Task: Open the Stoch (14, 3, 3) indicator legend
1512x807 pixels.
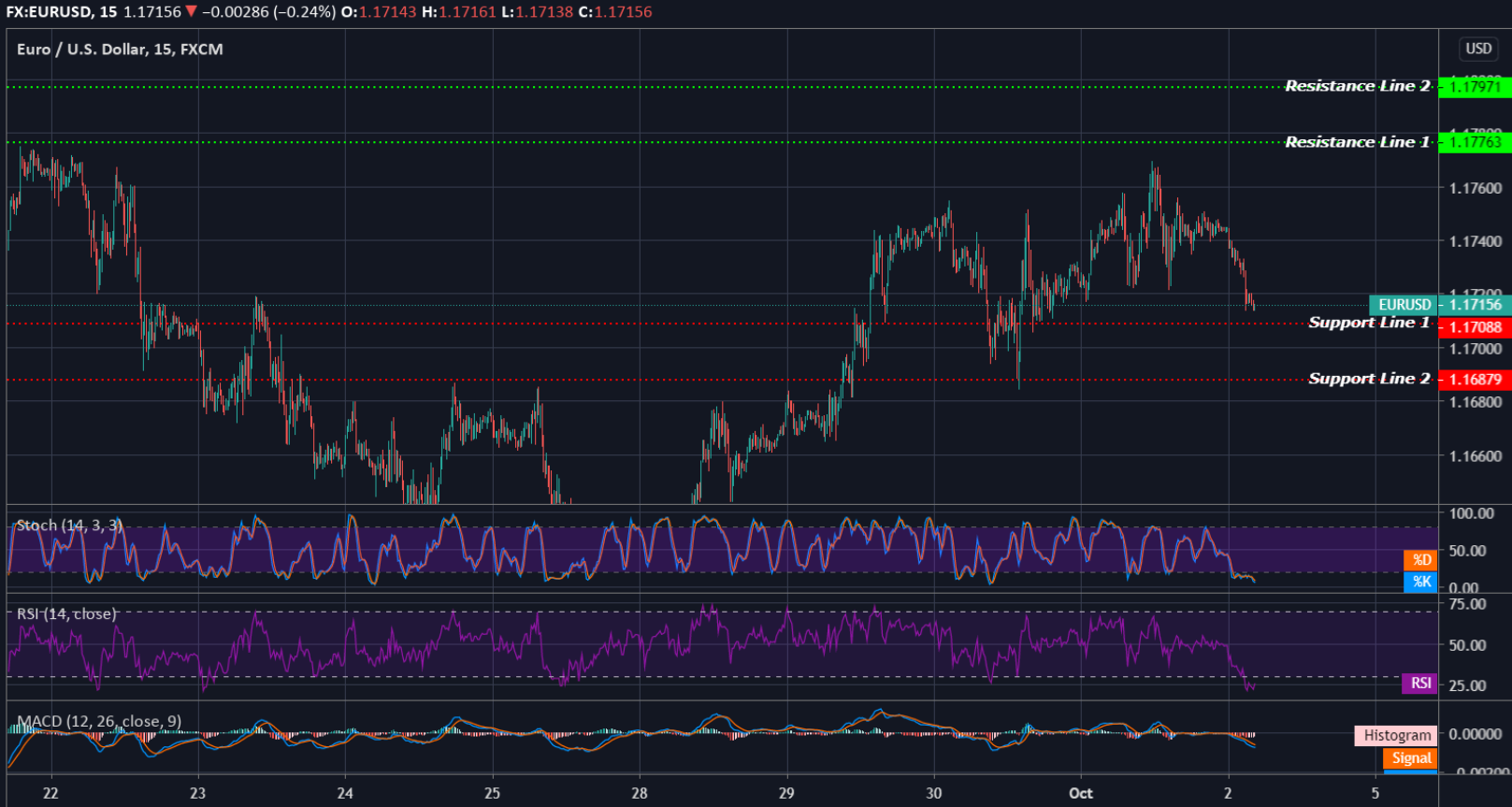Action: [70, 526]
